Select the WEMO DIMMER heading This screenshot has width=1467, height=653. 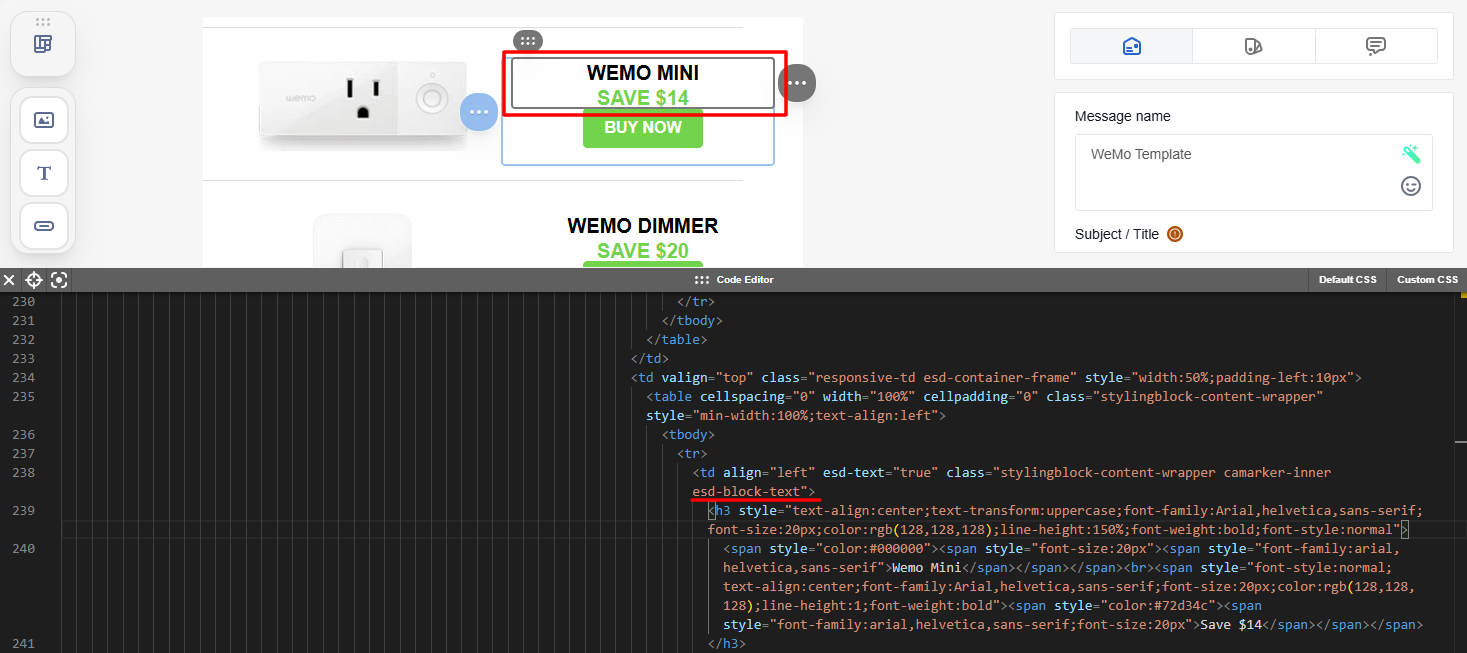click(x=643, y=226)
